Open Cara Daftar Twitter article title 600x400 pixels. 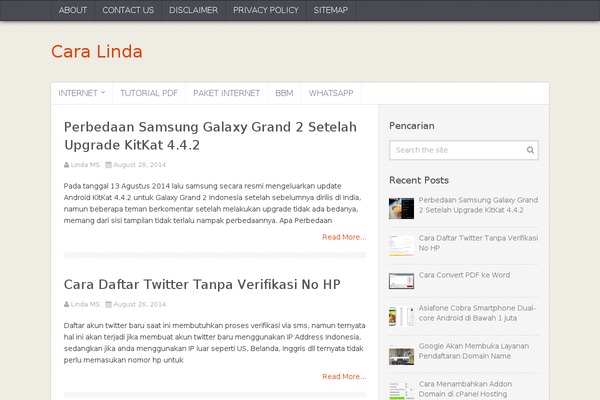click(202, 284)
